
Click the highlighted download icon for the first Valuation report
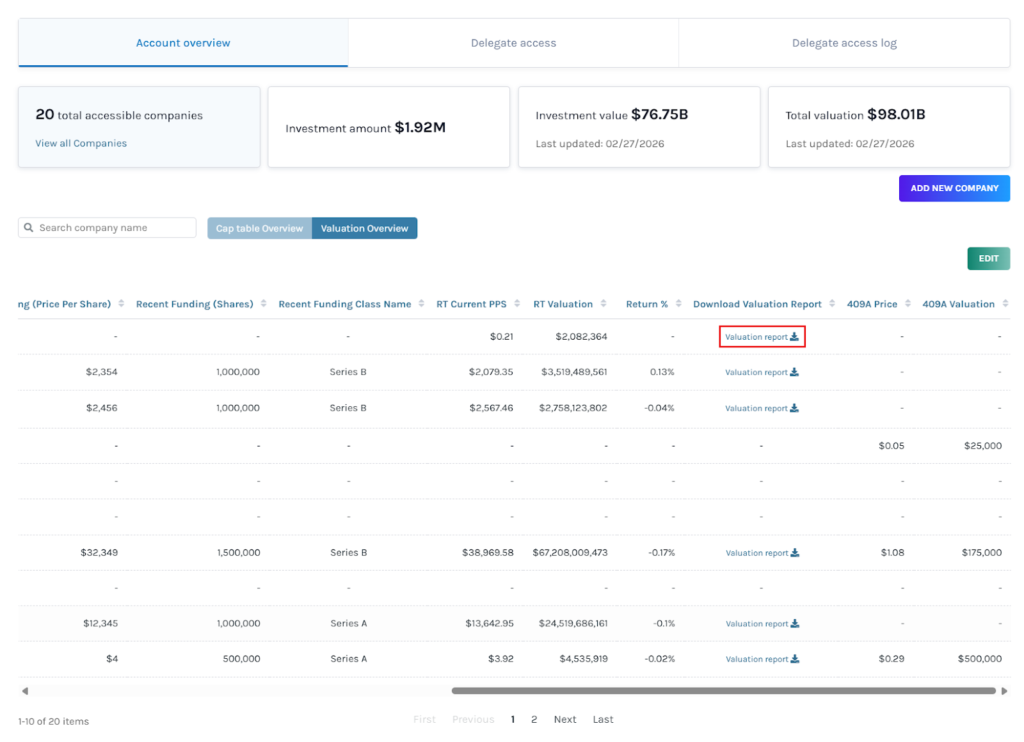[795, 336]
